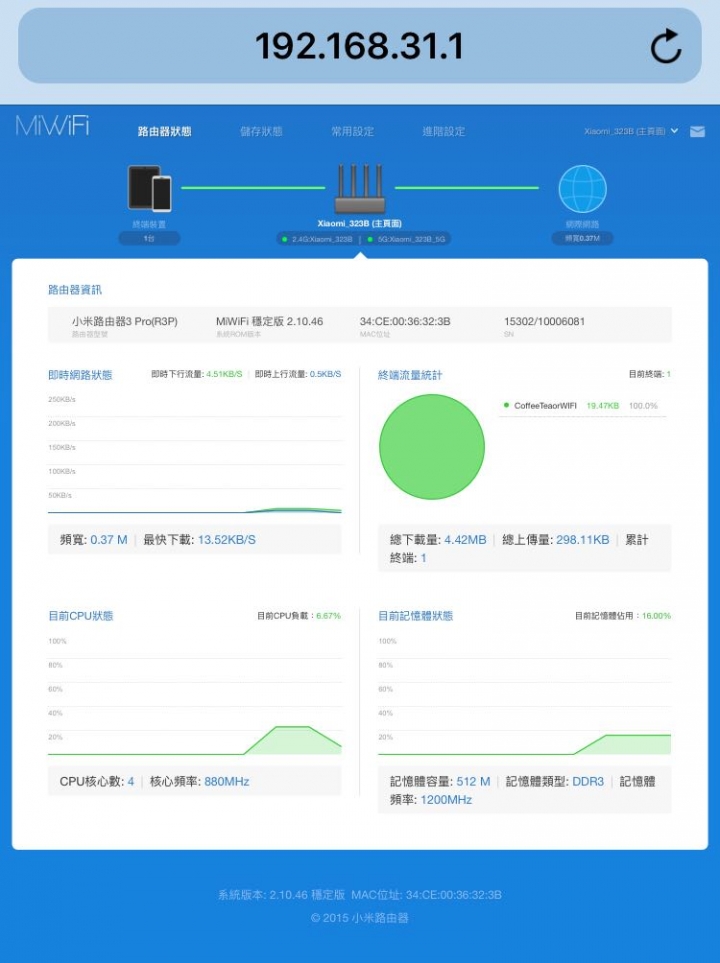Click the 最快下載 13.52KB/S value
720x963 pixels.
(227, 540)
